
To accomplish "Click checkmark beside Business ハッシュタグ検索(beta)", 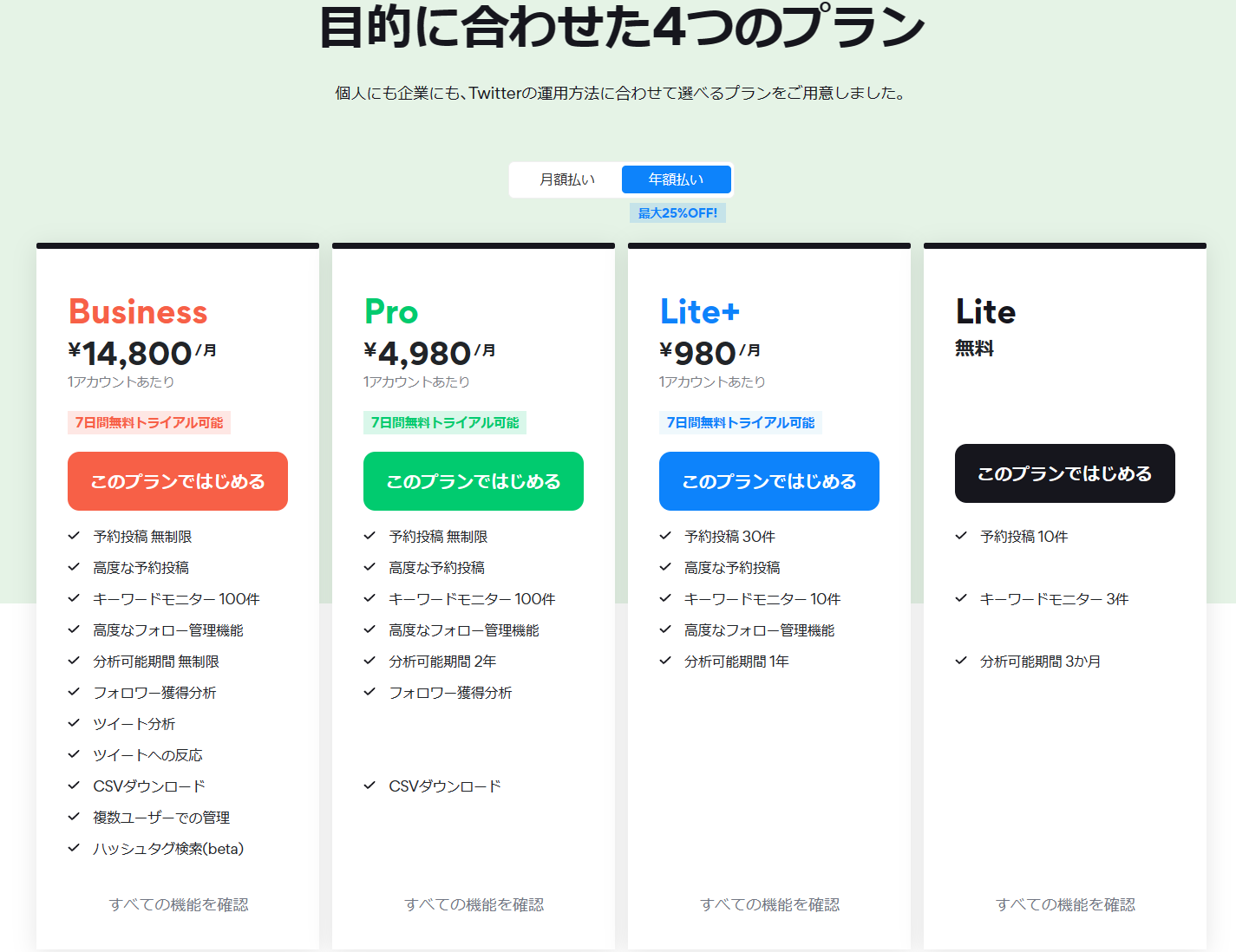I will click(75, 848).
